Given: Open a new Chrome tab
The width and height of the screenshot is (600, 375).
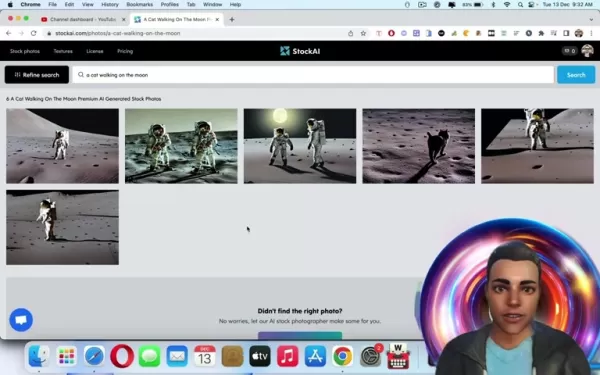Looking at the screenshot, I should [232, 20].
